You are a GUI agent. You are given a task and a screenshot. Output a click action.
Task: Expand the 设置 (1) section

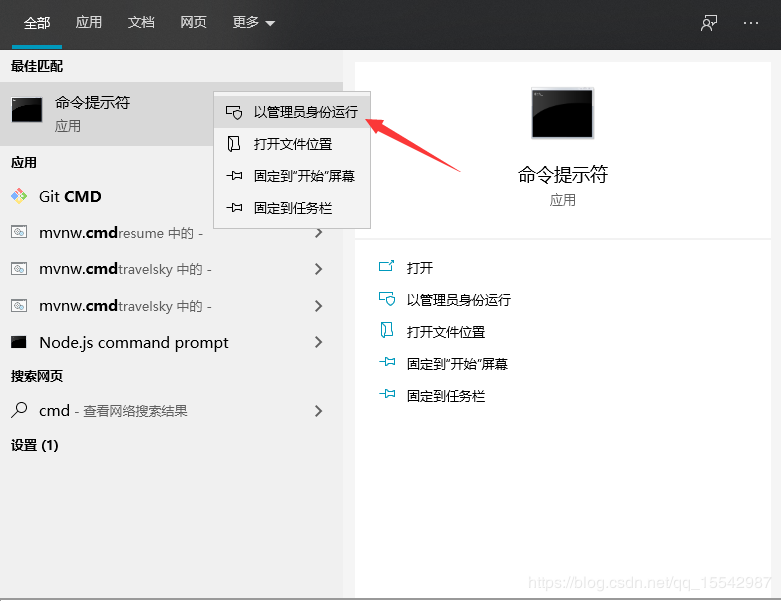(34, 445)
